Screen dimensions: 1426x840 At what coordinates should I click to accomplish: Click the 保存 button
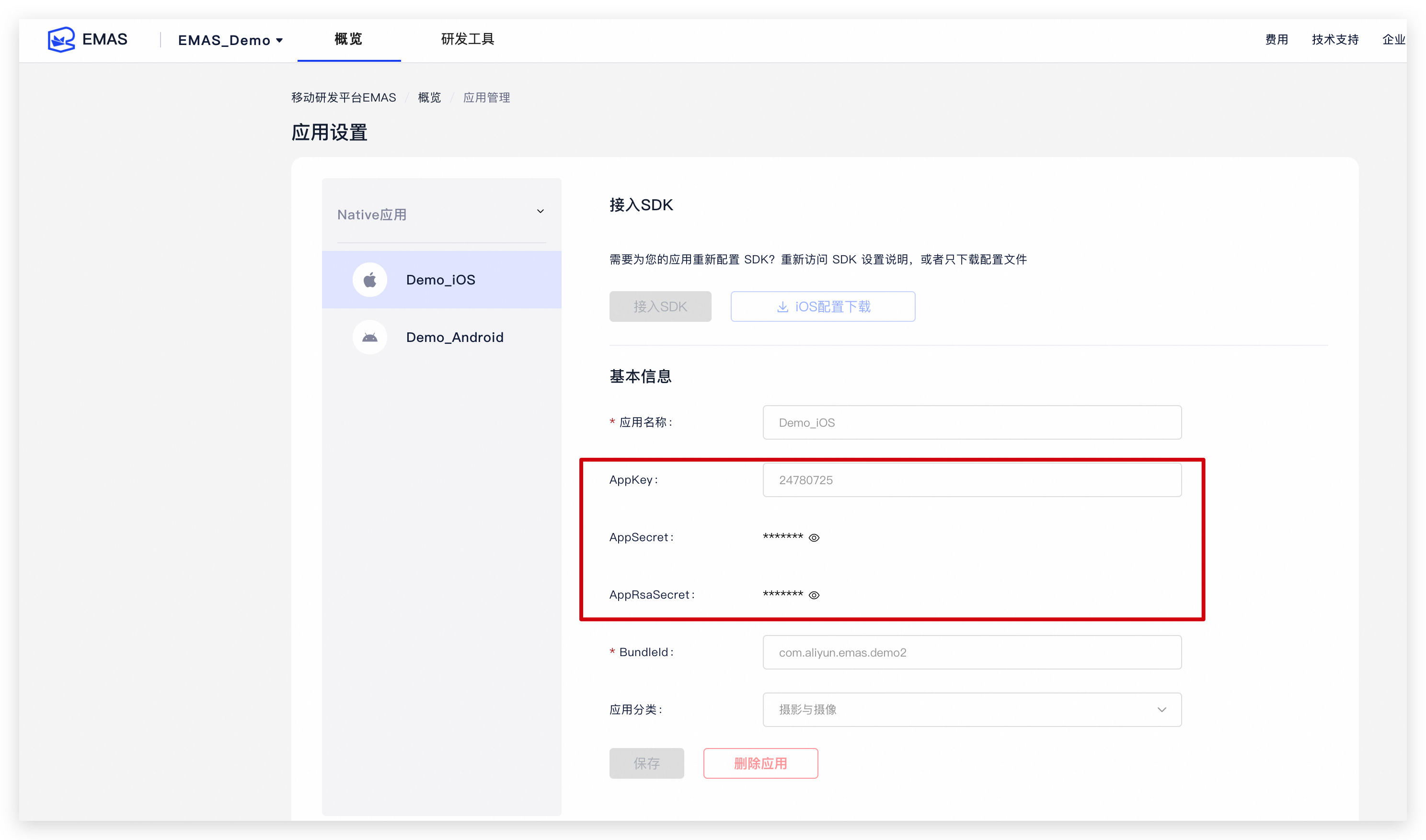646,763
